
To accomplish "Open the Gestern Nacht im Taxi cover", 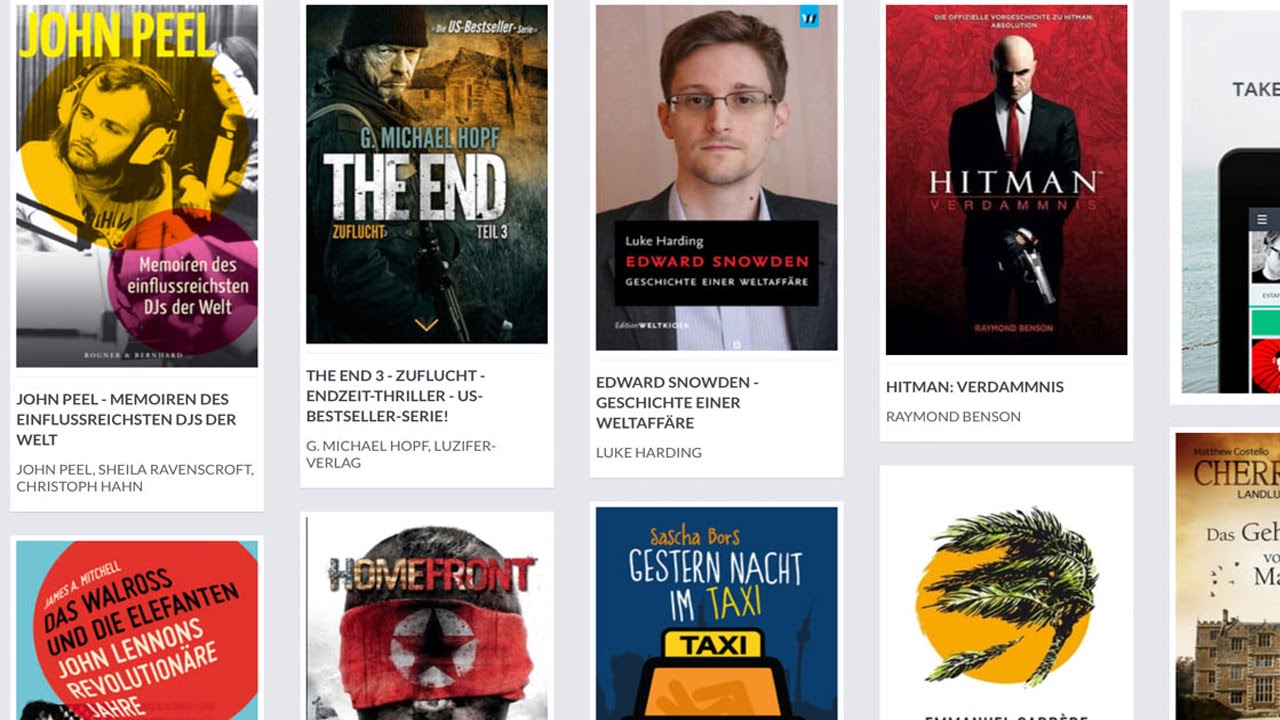I will [x=717, y=613].
